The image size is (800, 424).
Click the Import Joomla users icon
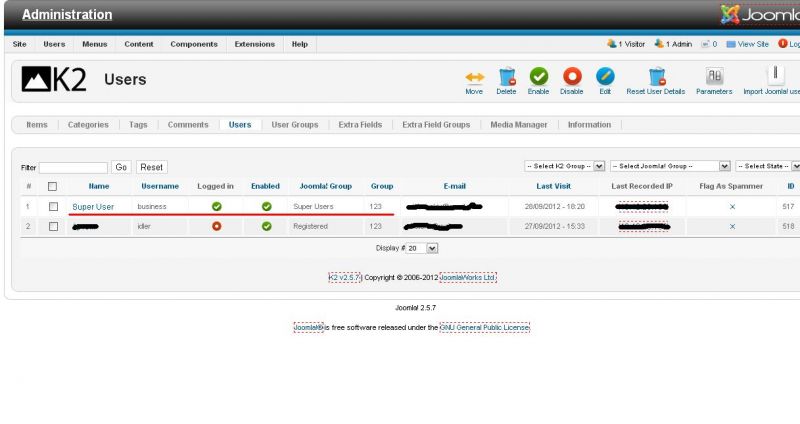coord(775,76)
